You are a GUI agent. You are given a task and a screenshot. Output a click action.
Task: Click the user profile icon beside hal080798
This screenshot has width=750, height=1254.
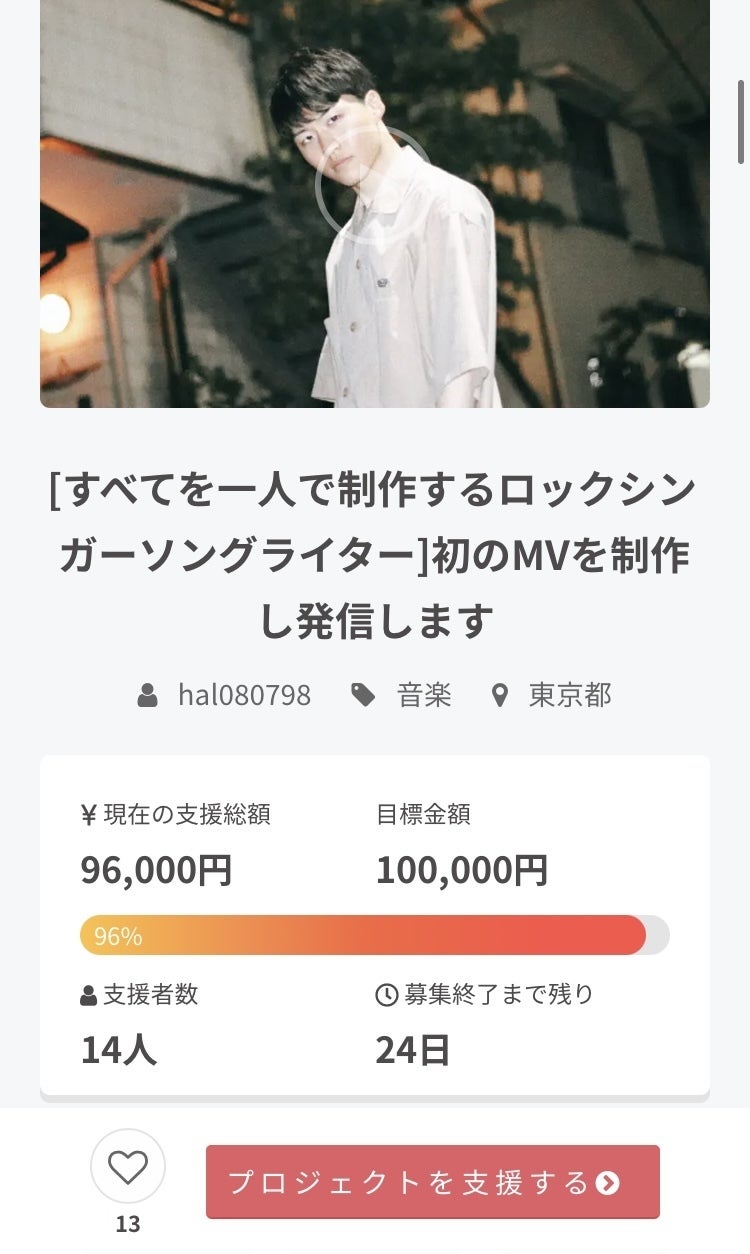pos(148,695)
